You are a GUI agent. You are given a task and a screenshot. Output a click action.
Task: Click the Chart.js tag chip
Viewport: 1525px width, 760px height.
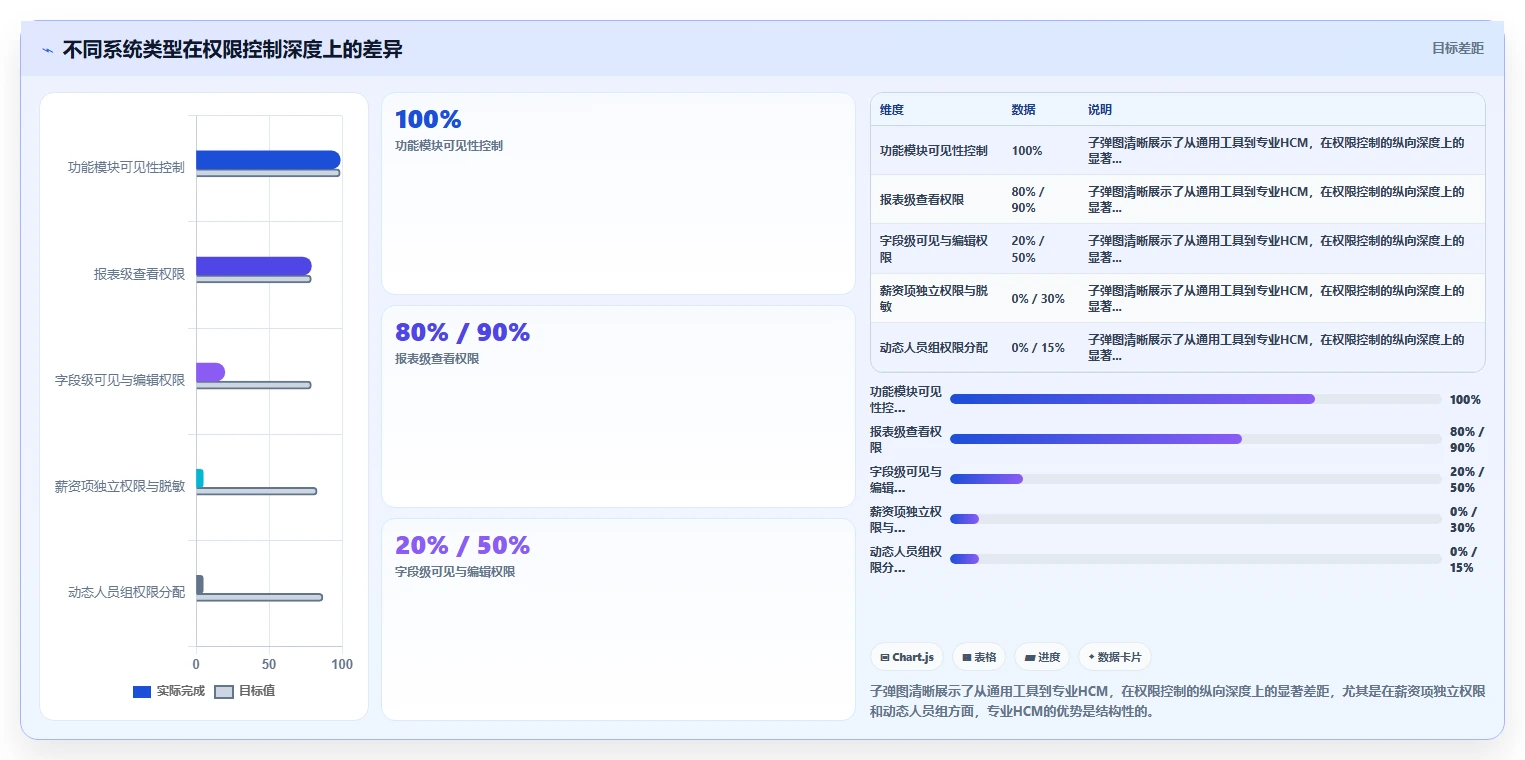coord(907,657)
